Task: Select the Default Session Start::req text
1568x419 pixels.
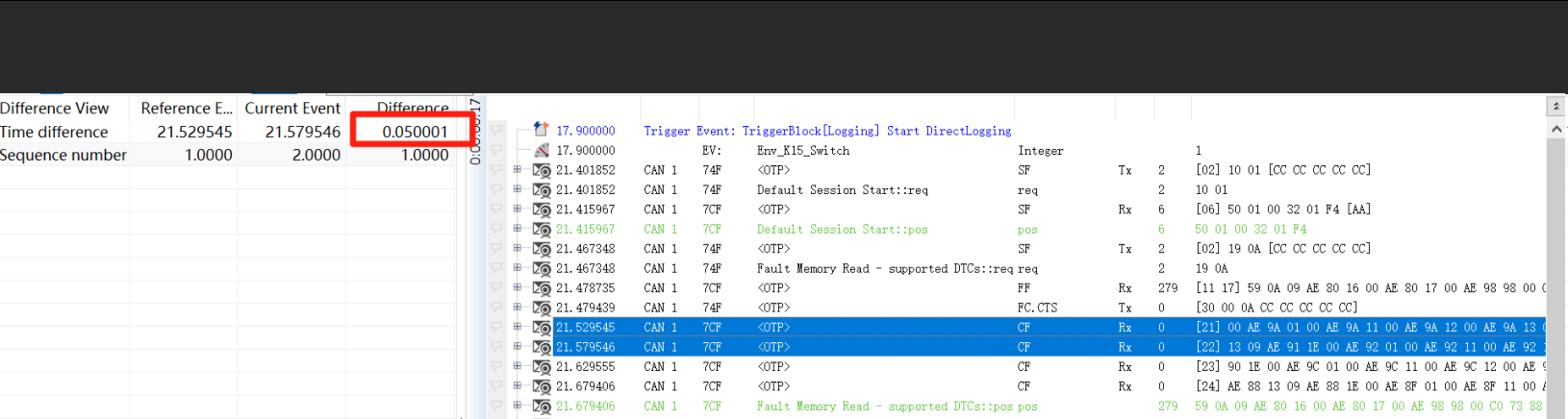Action: 842,190
